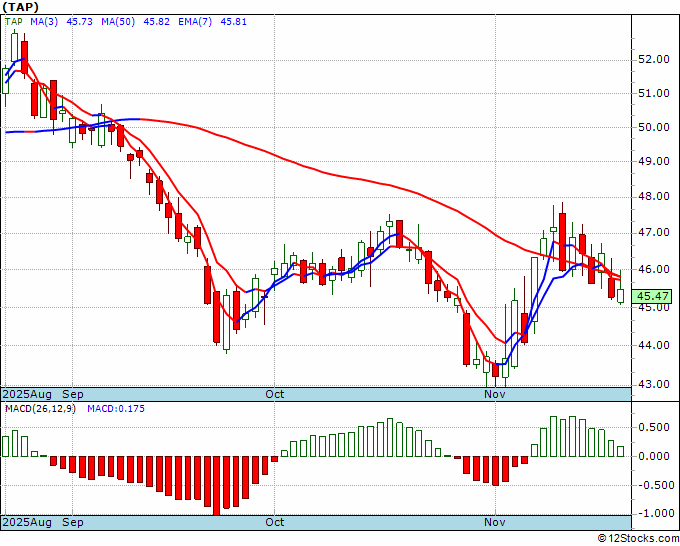The width and height of the screenshot is (680, 546).
Task: Click the 43.00 price axis label
Action: click(654, 384)
